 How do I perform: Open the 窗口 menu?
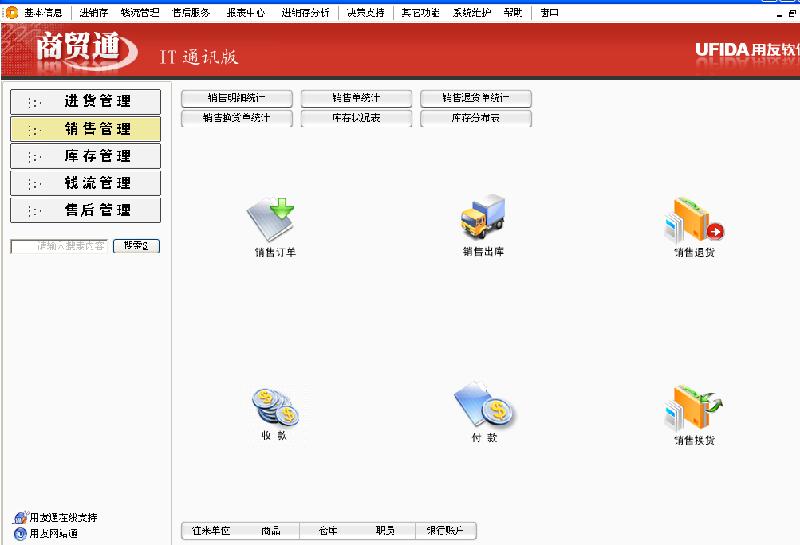click(x=549, y=13)
